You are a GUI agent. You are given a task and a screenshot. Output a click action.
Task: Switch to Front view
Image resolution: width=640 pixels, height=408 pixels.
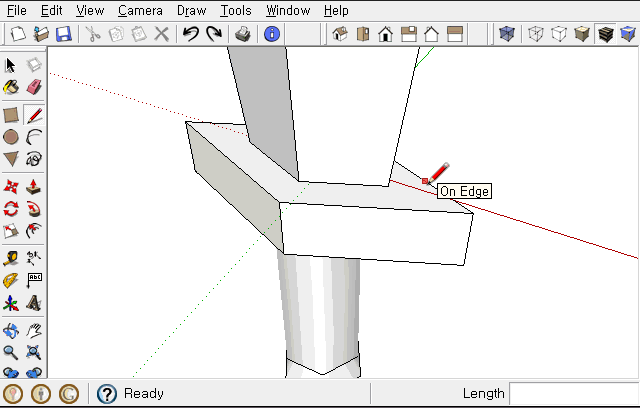pos(385,34)
